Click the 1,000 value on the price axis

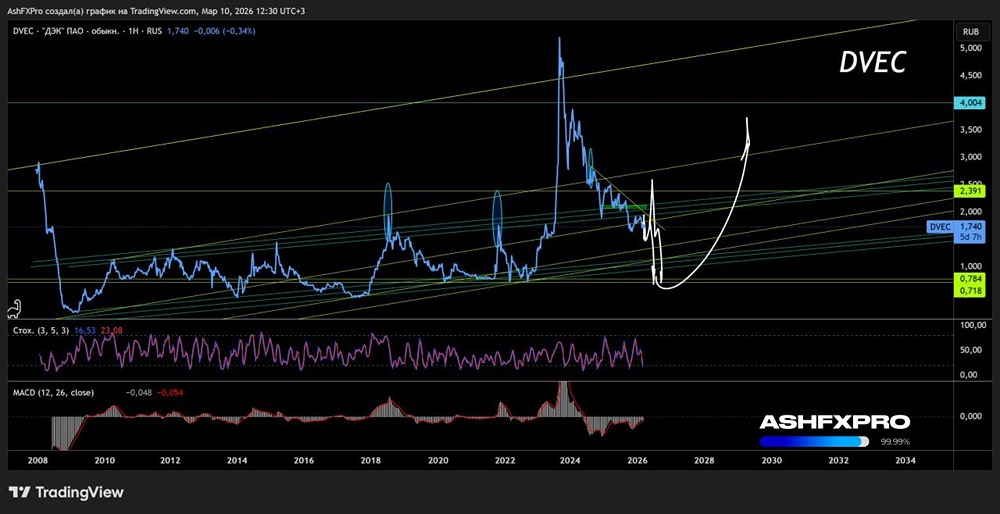969,266
